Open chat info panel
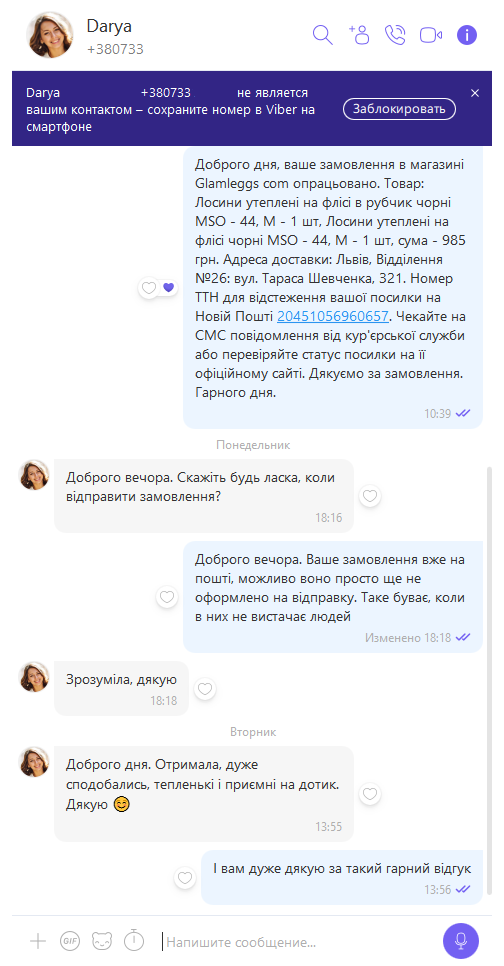The image size is (504, 966). point(467,34)
